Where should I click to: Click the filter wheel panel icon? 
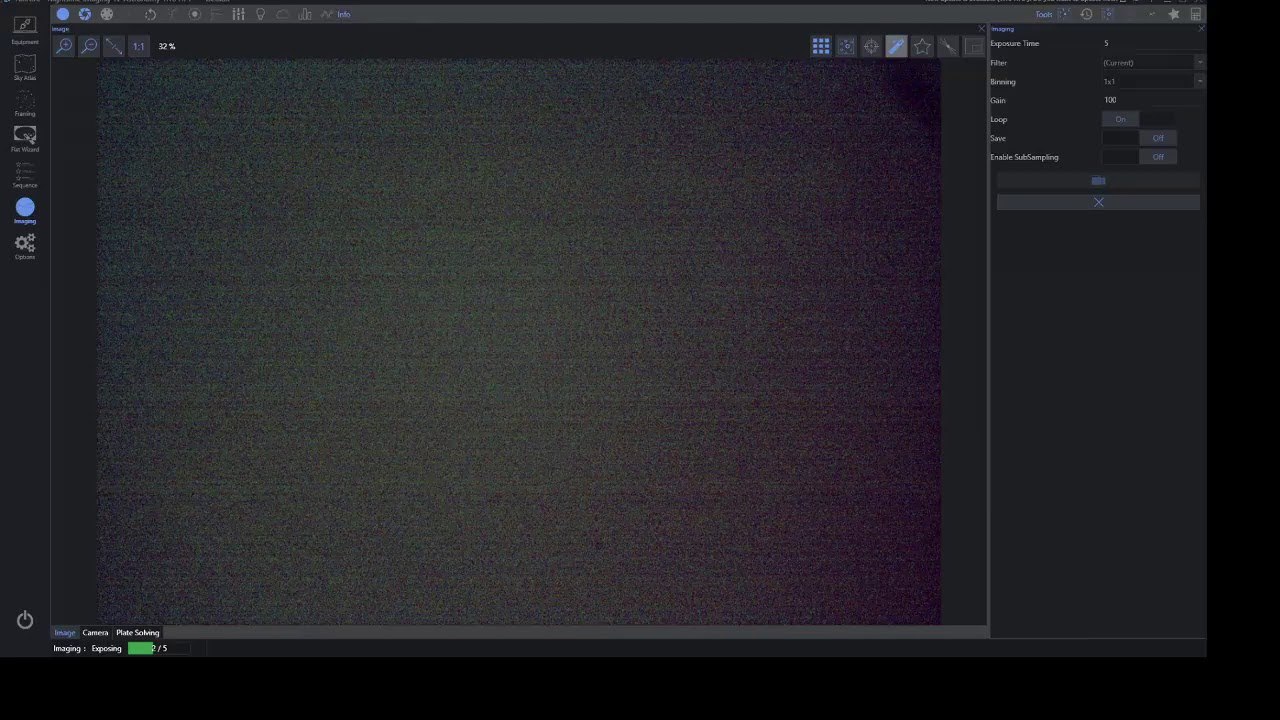coord(107,14)
